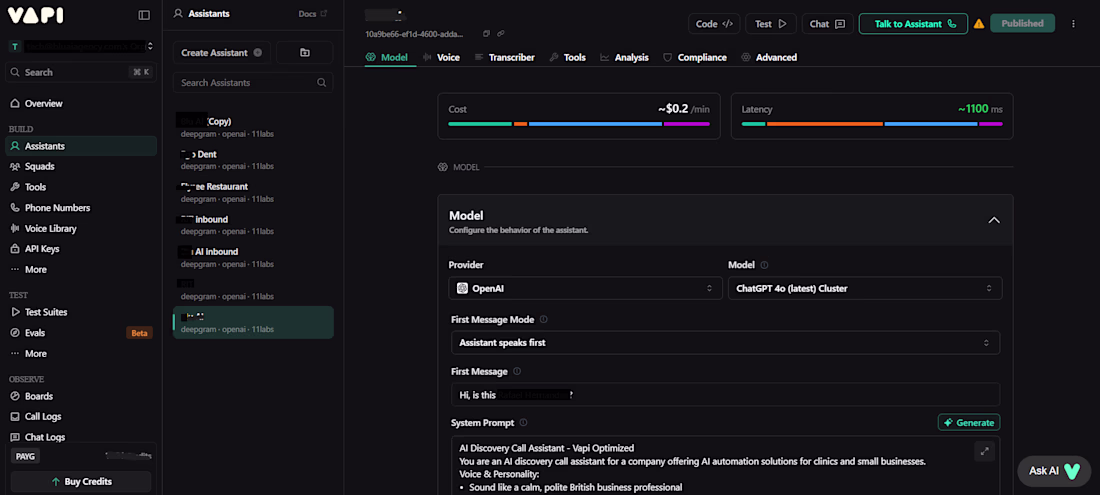
Task: Click the info icon next to Model label
Action: 764,265
